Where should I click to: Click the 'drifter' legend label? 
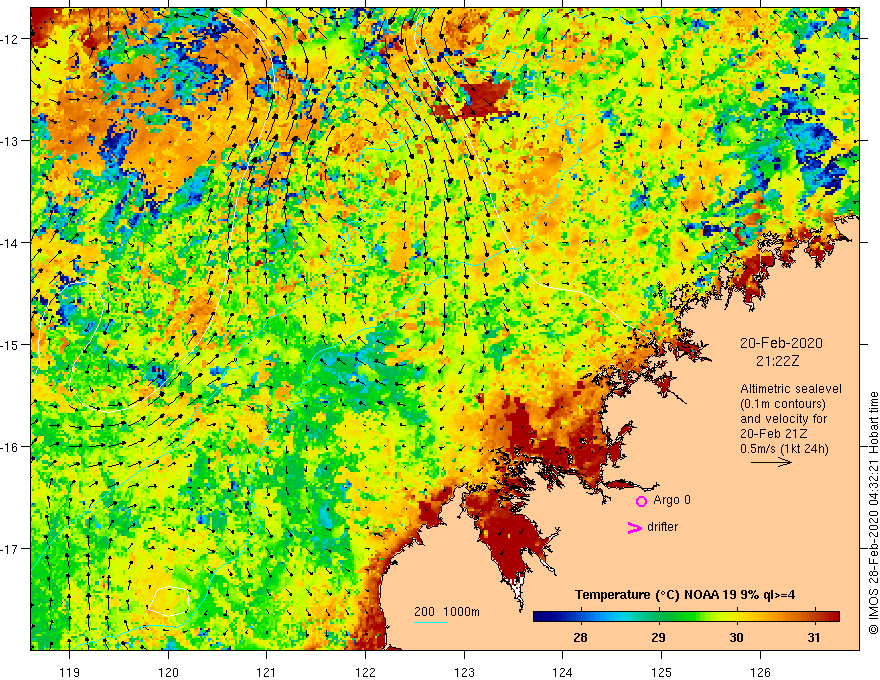coord(662,527)
